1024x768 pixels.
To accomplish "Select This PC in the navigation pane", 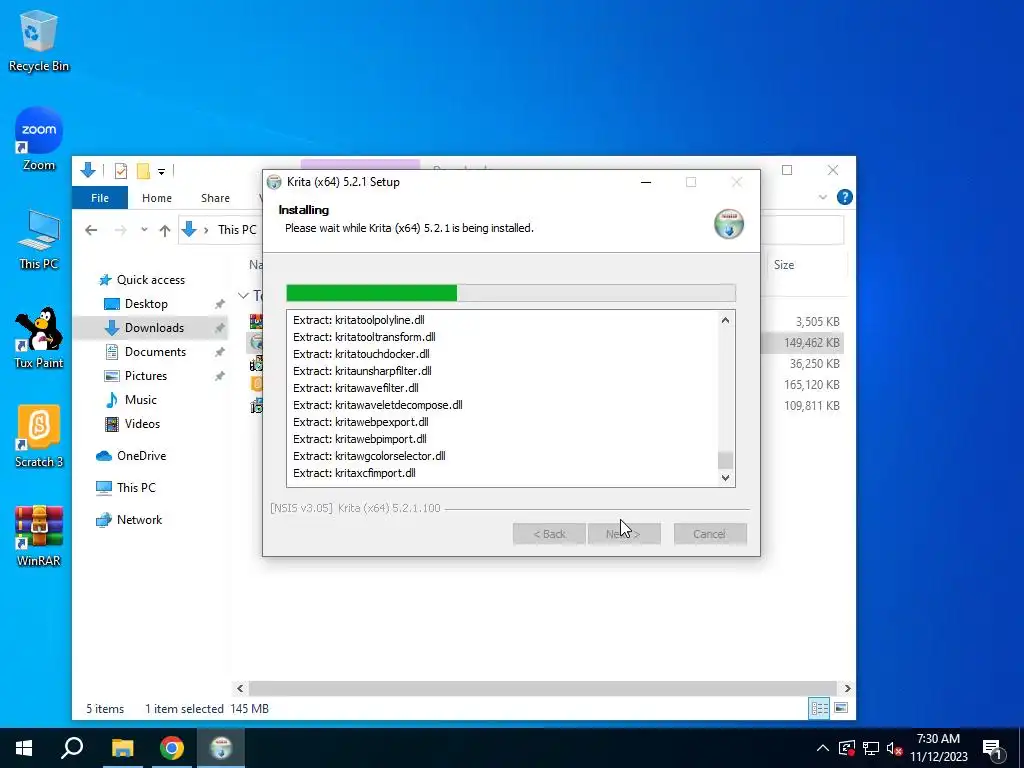I will coord(136,488).
